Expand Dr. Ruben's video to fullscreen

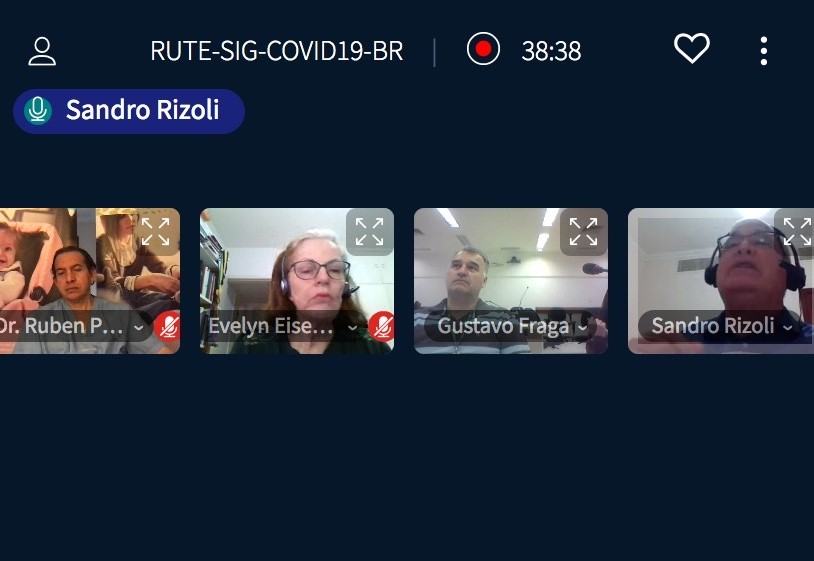[155, 231]
